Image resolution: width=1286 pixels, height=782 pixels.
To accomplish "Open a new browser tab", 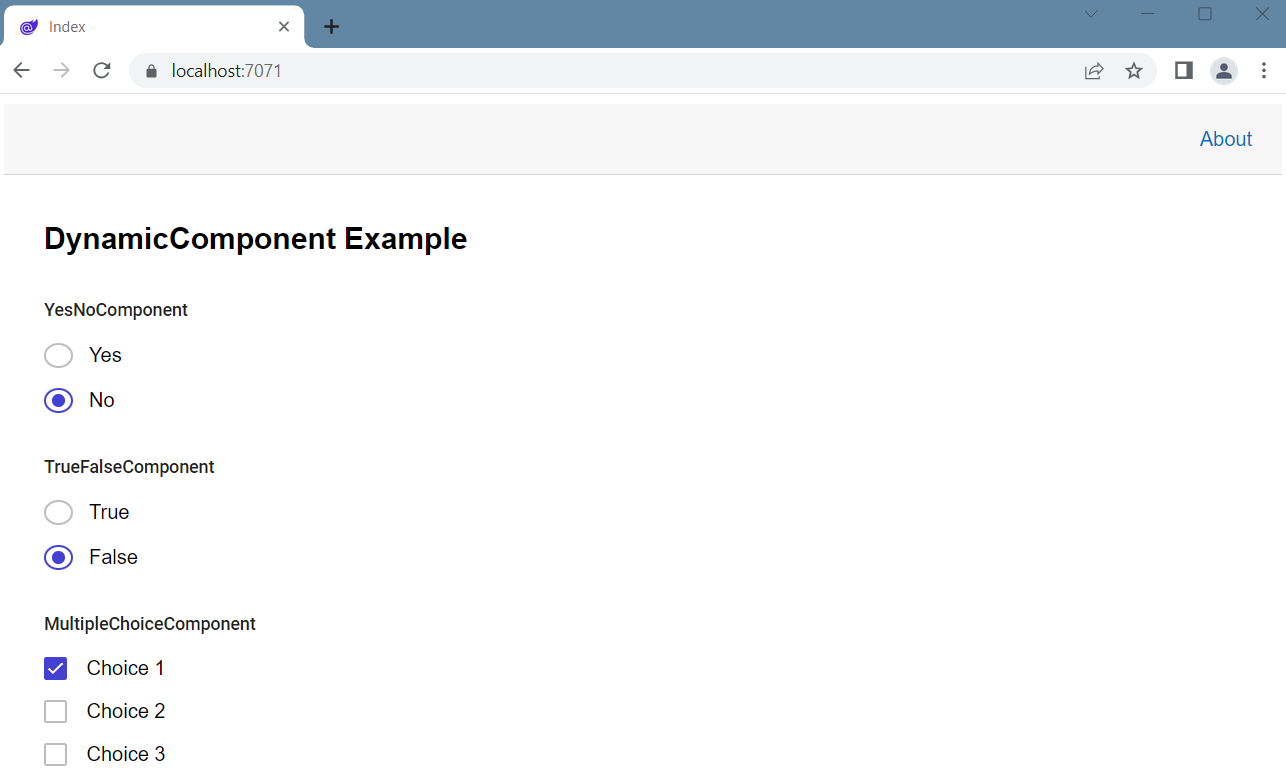I will tap(331, 26).
